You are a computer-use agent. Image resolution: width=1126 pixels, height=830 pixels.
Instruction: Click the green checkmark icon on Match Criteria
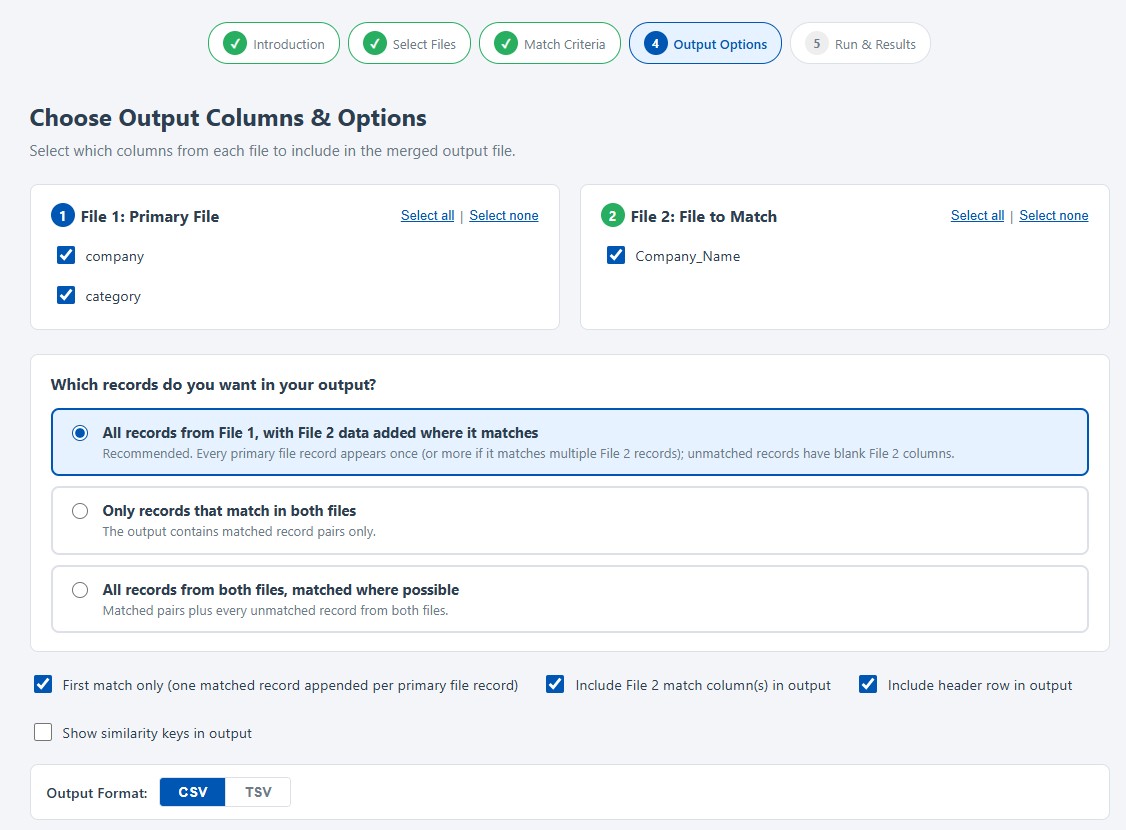click(x=506, y=44)
